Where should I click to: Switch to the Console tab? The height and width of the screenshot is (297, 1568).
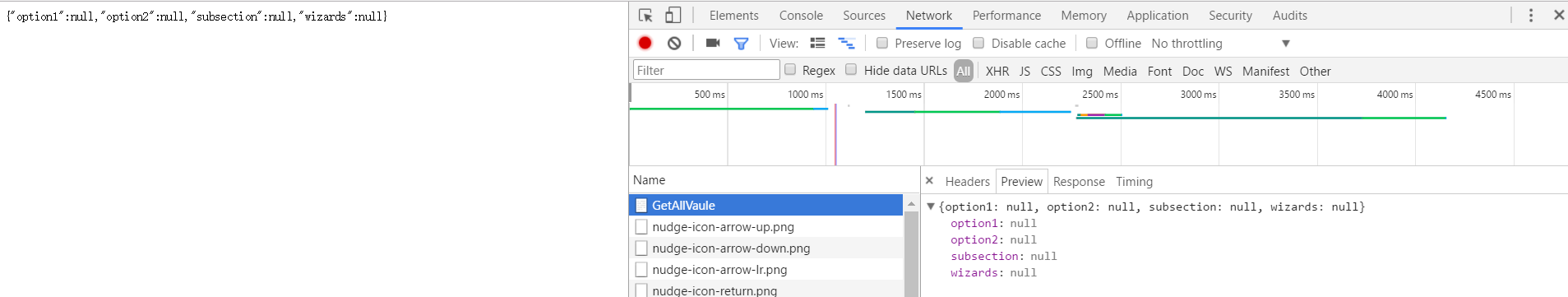(x=801, y=15)
